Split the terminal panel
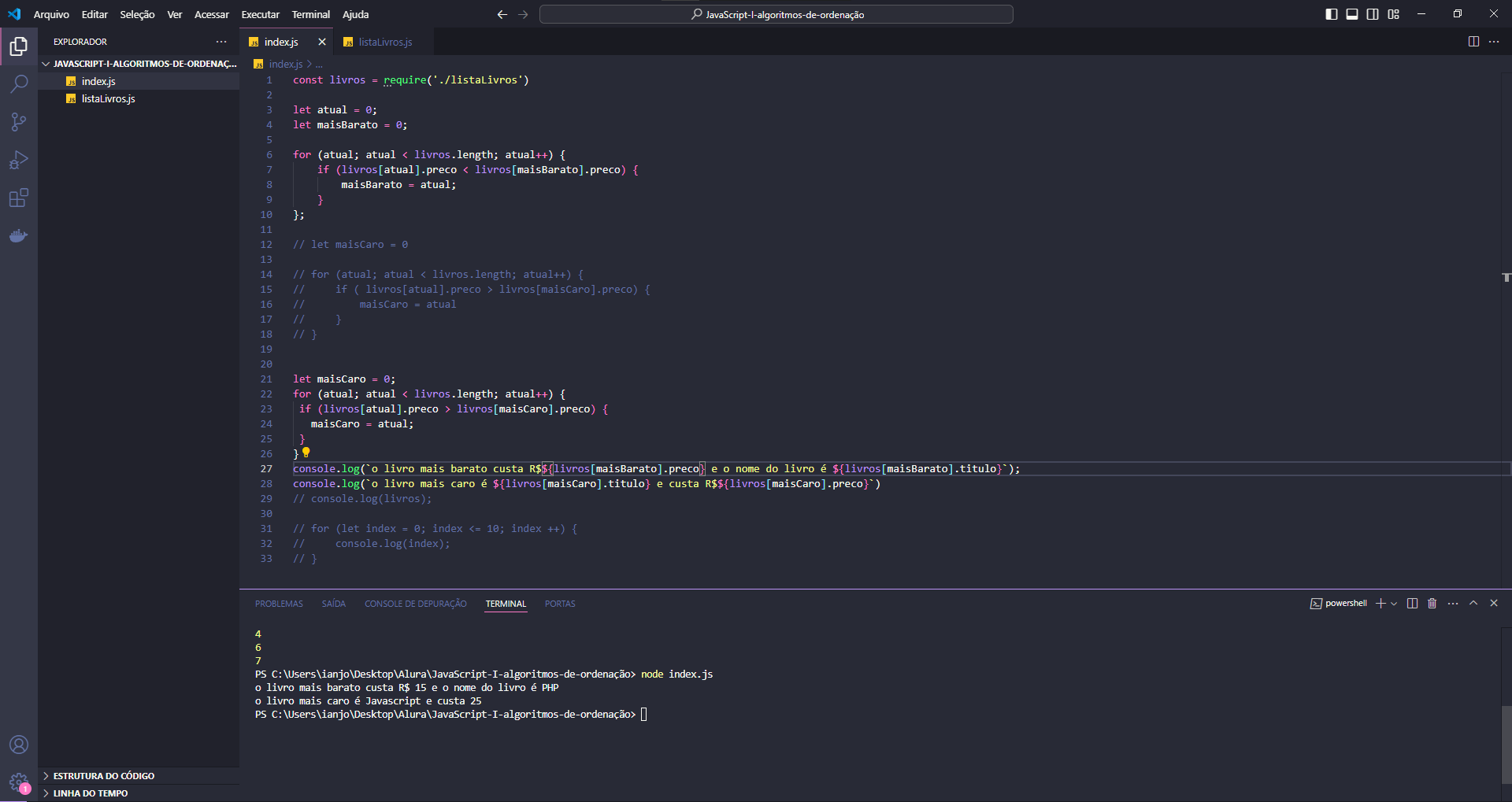 (1412, 604)
